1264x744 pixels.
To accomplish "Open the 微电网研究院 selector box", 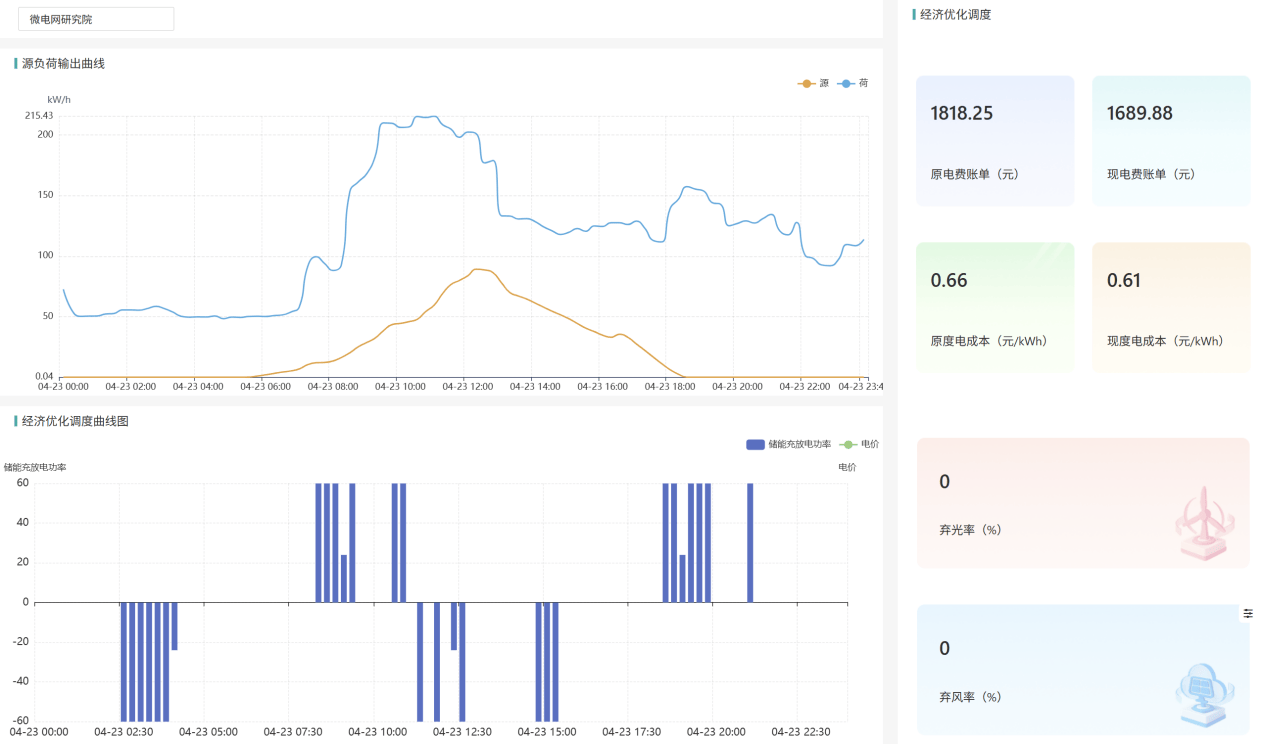I will pyautogui.click(x=96, y=19).
